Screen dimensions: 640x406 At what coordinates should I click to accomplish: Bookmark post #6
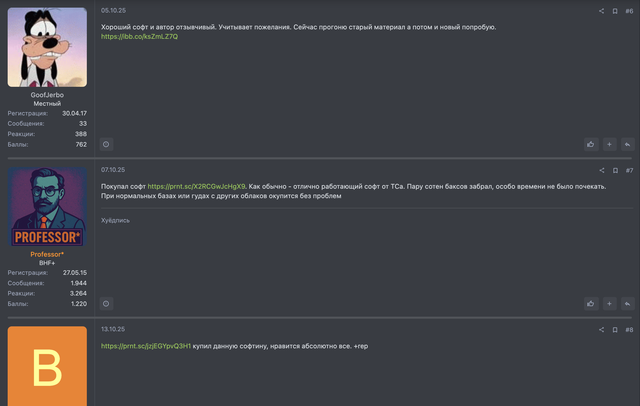tap(614, 11)
